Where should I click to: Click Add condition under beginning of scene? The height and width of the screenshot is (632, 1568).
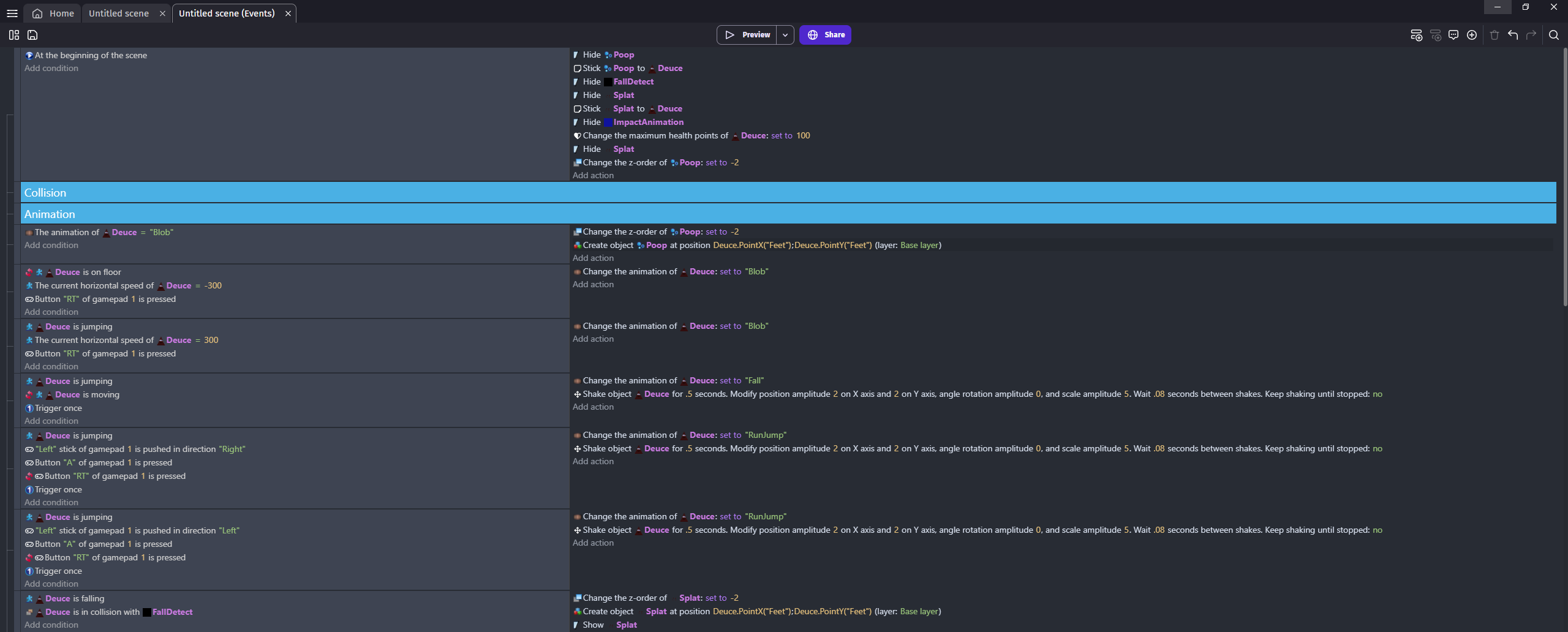[x=51, y=69]
